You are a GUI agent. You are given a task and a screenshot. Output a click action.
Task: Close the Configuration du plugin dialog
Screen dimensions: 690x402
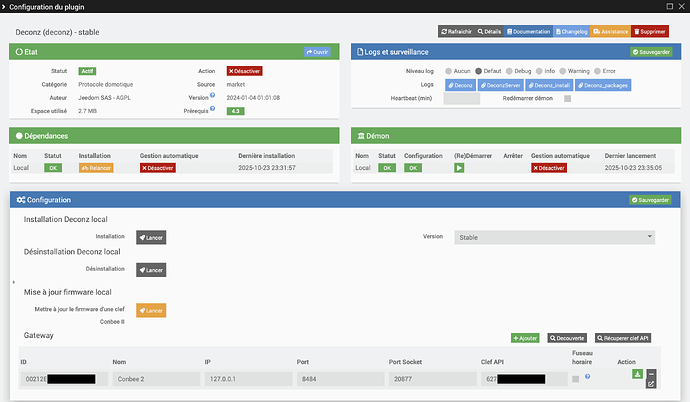pos(682,6)
